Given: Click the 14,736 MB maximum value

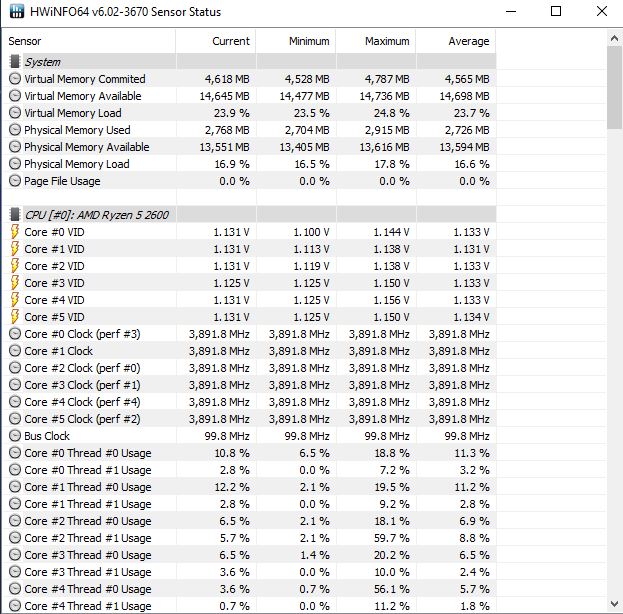Looking at the screenshot, I should coord(384,96).
